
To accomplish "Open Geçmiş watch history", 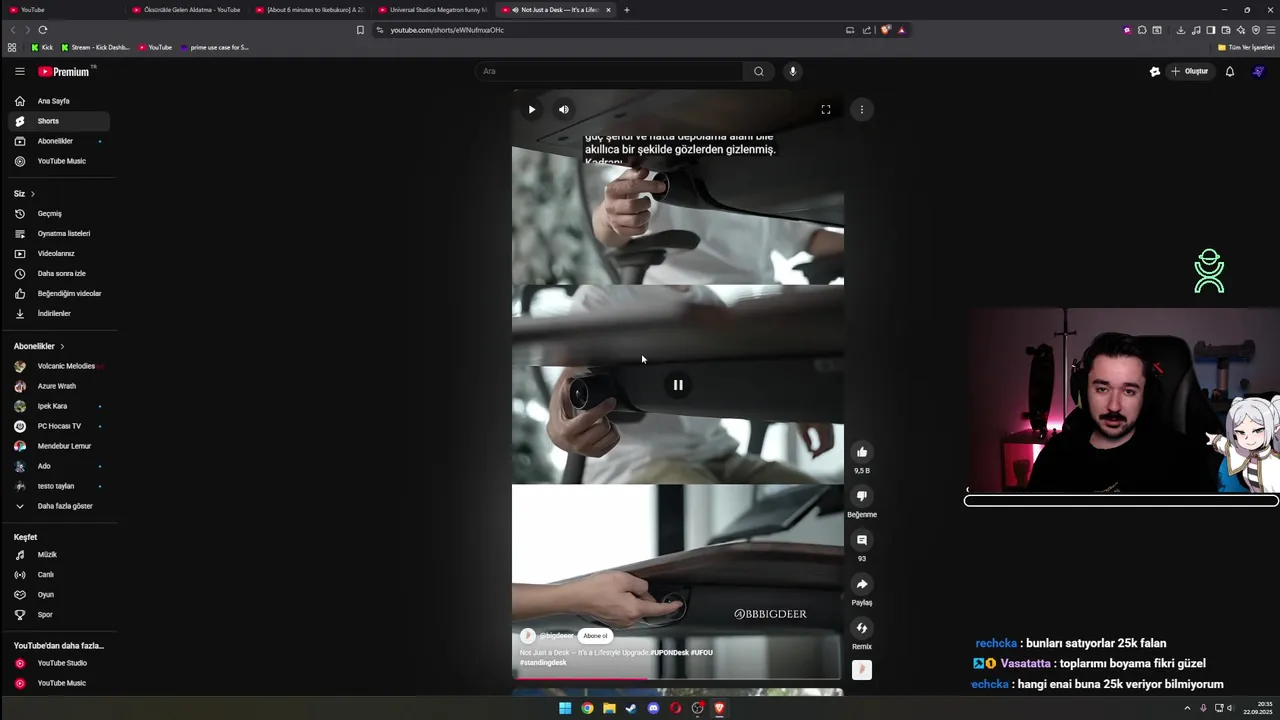I will (x=59, y=214).
